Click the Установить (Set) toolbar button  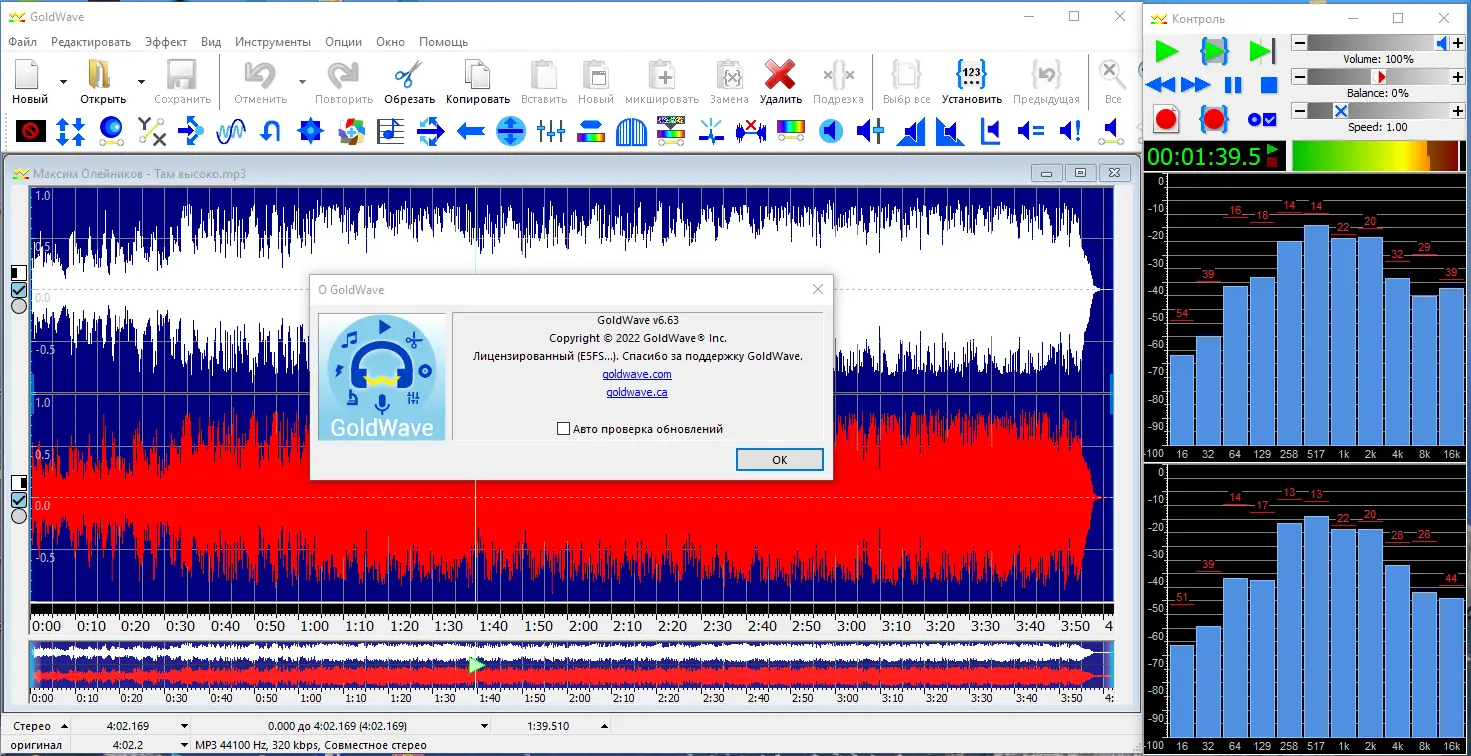tap(972, 82)
